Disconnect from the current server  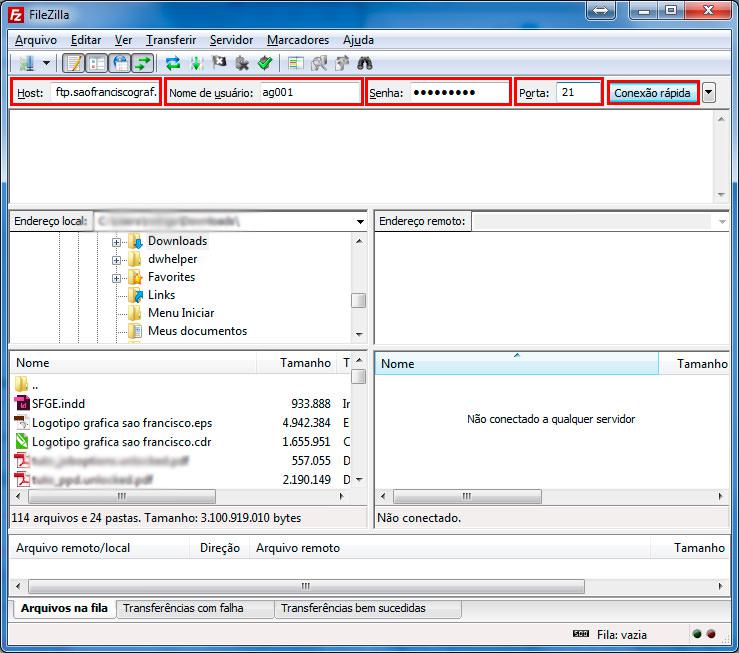[x=242, y=63]
